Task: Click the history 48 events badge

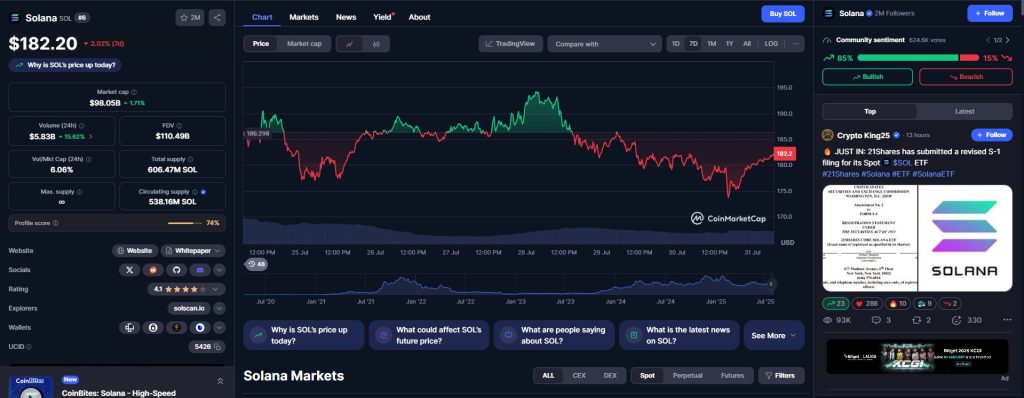Action: (255, 264)
